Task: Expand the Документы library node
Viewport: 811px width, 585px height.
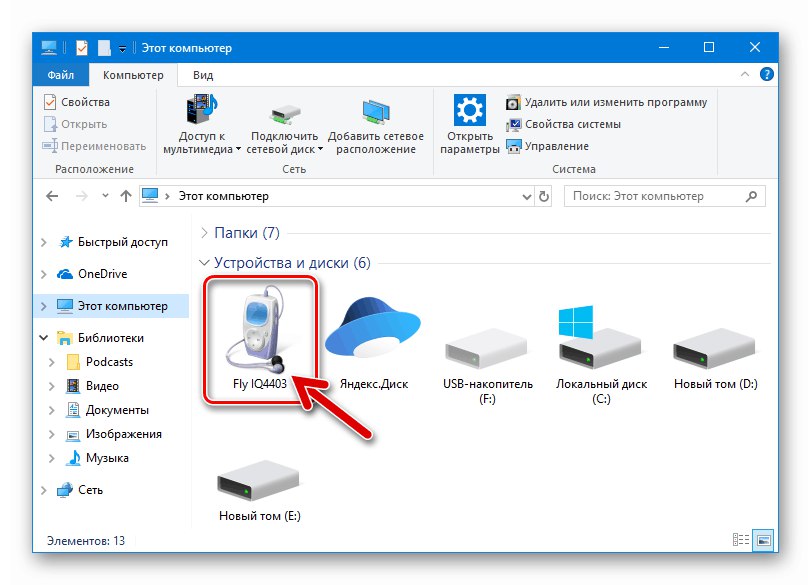Action: click(x=52, y=410)
